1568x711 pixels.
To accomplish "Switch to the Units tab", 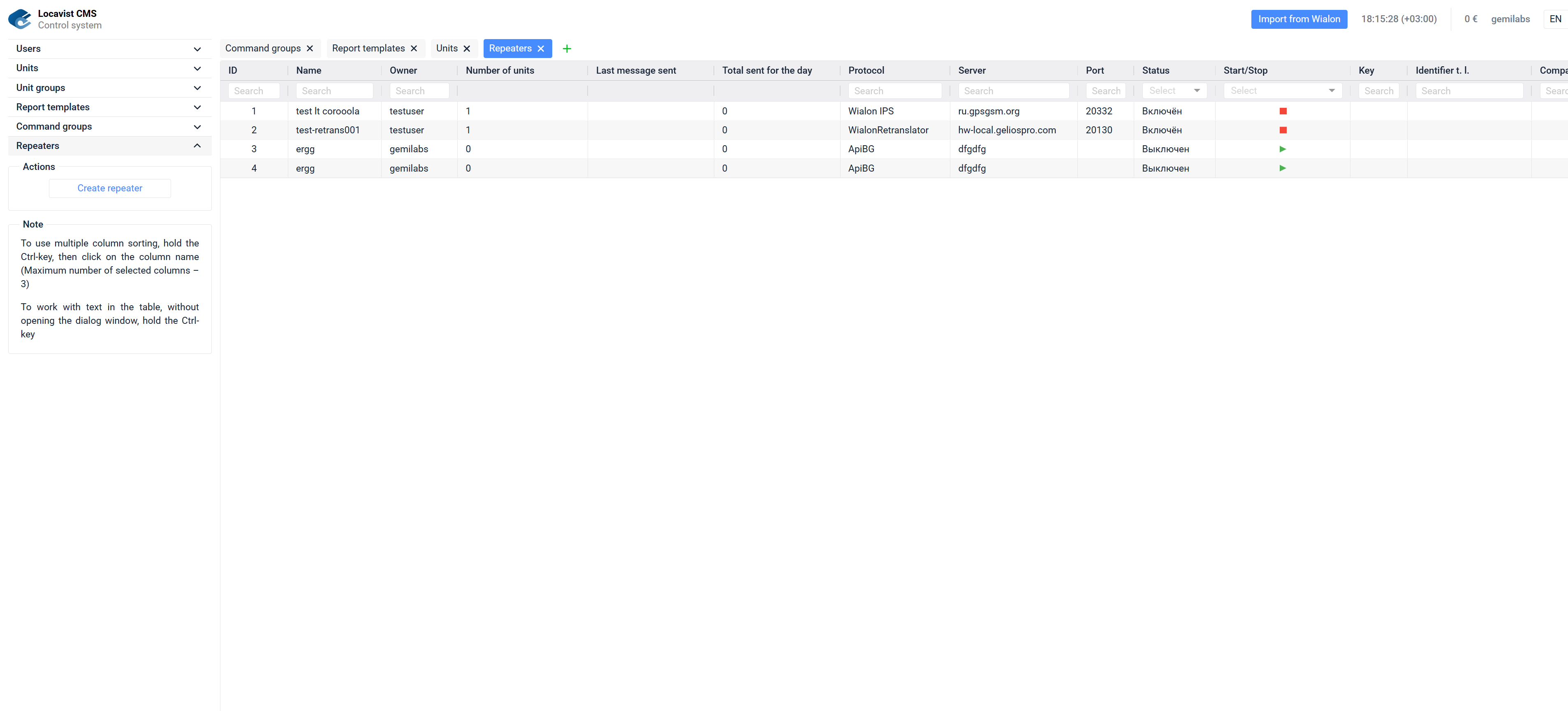I will pyautogui.click(x=446, y=49).
